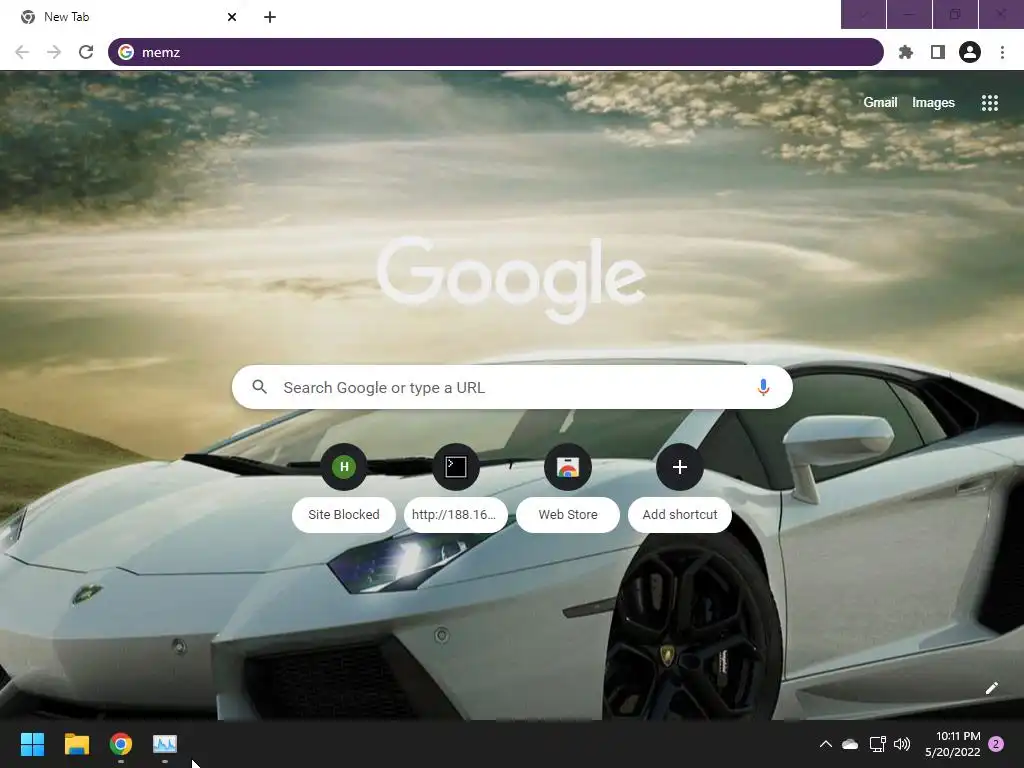Click the Add shortcut label
1024x768 pixels.
click(x=680, y=515)
